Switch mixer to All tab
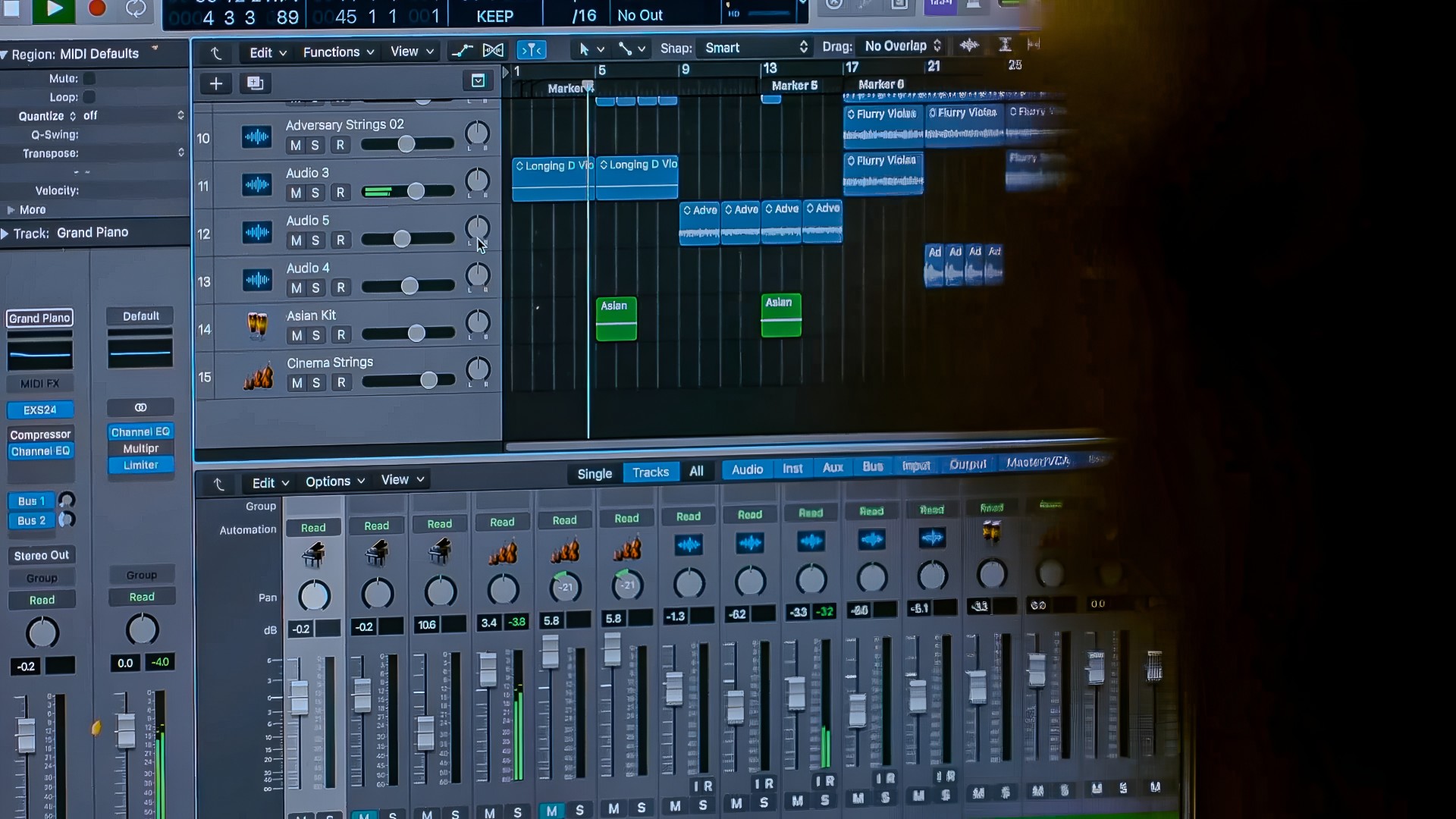Screen dimensions: 1456x819 tap(696, 472)
